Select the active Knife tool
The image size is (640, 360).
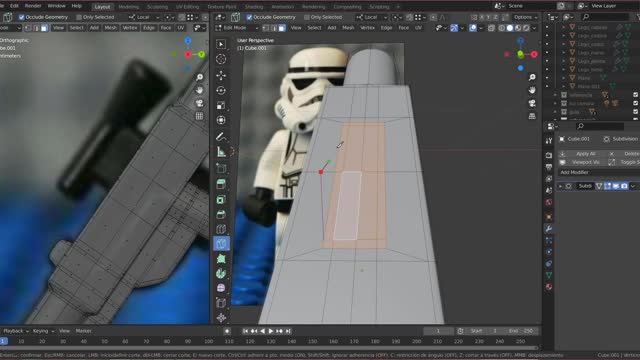point(221,244)
